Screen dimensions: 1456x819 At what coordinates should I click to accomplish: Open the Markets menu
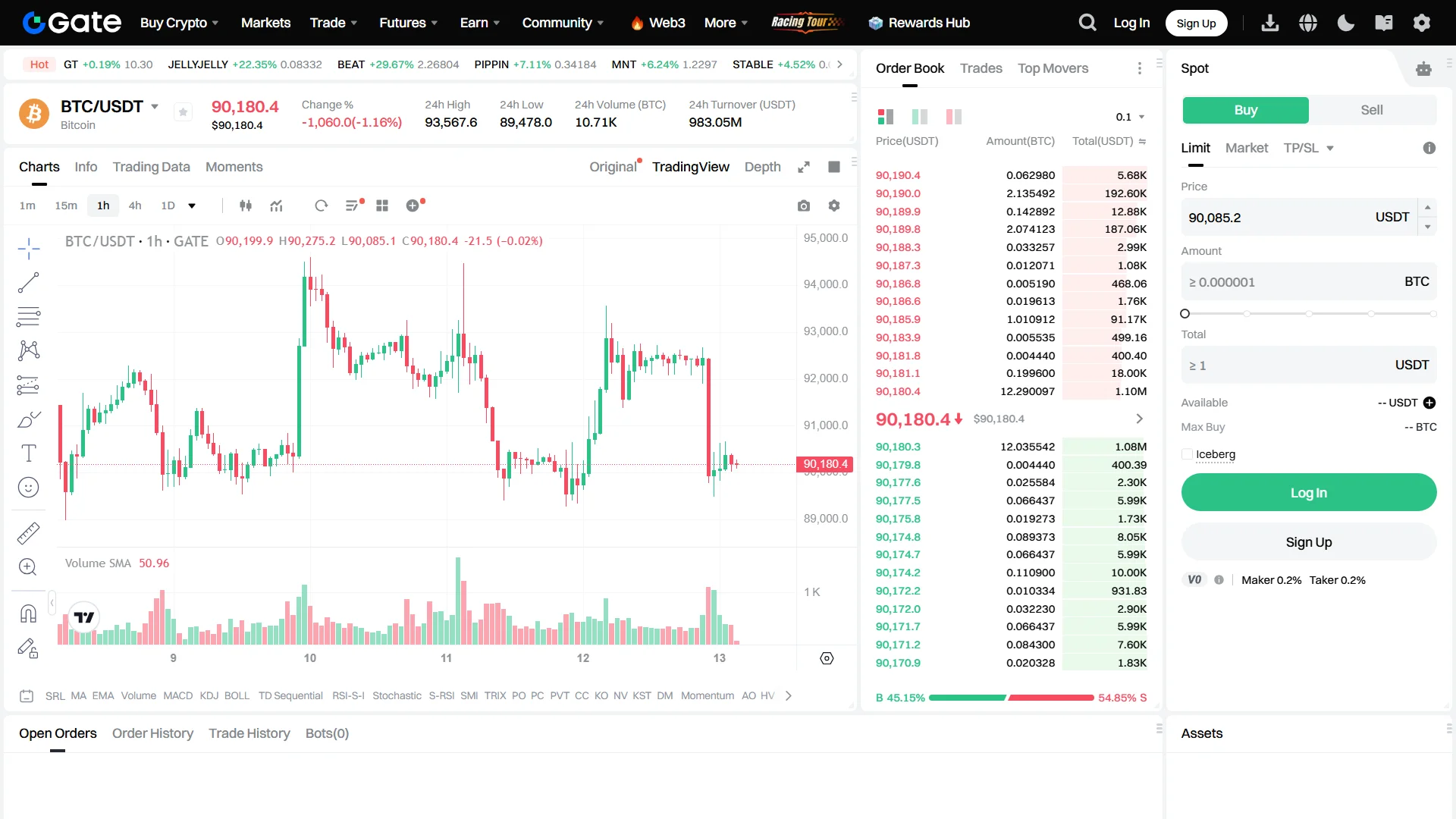(x=265, y=23)
